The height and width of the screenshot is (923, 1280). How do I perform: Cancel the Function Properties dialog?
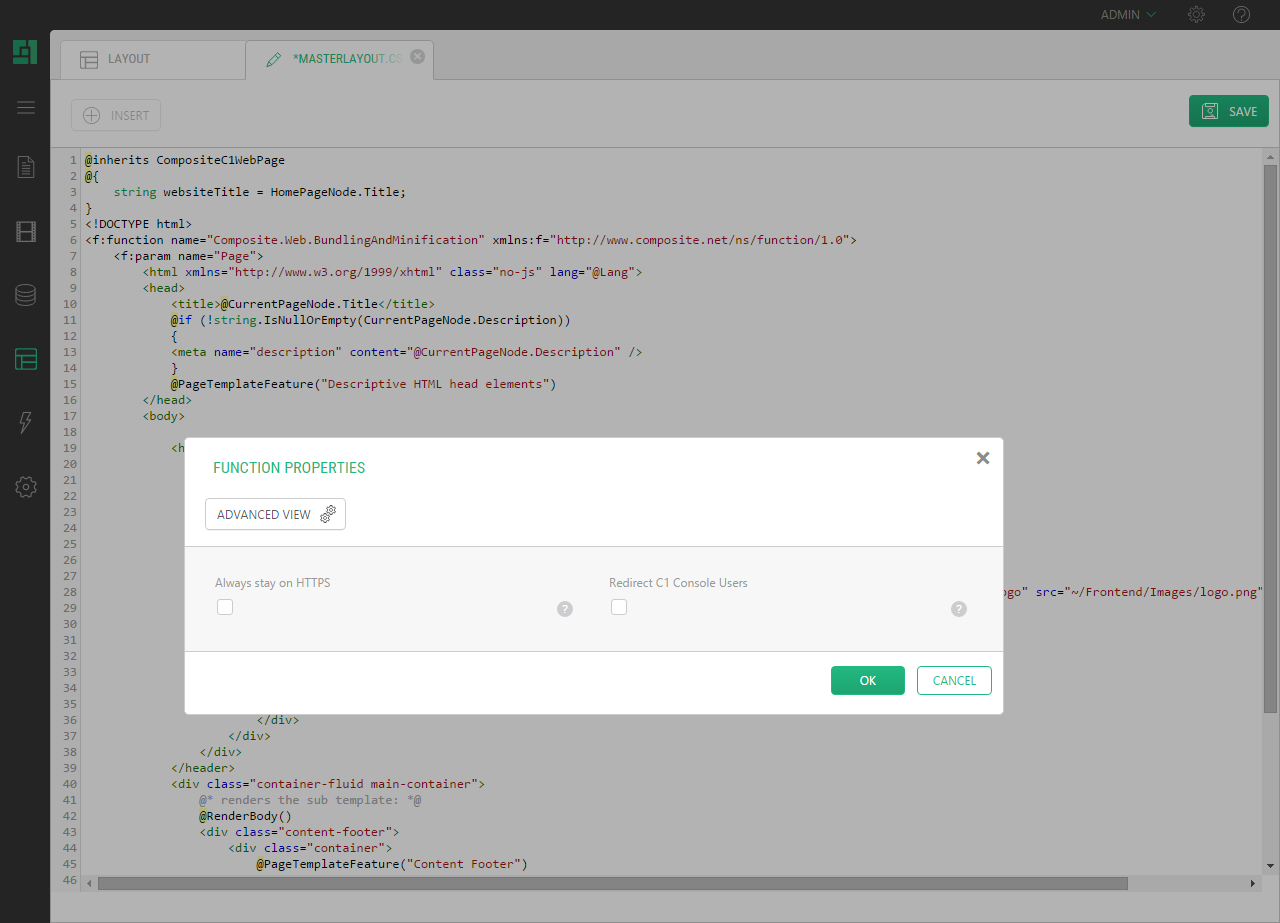point(954,680)
